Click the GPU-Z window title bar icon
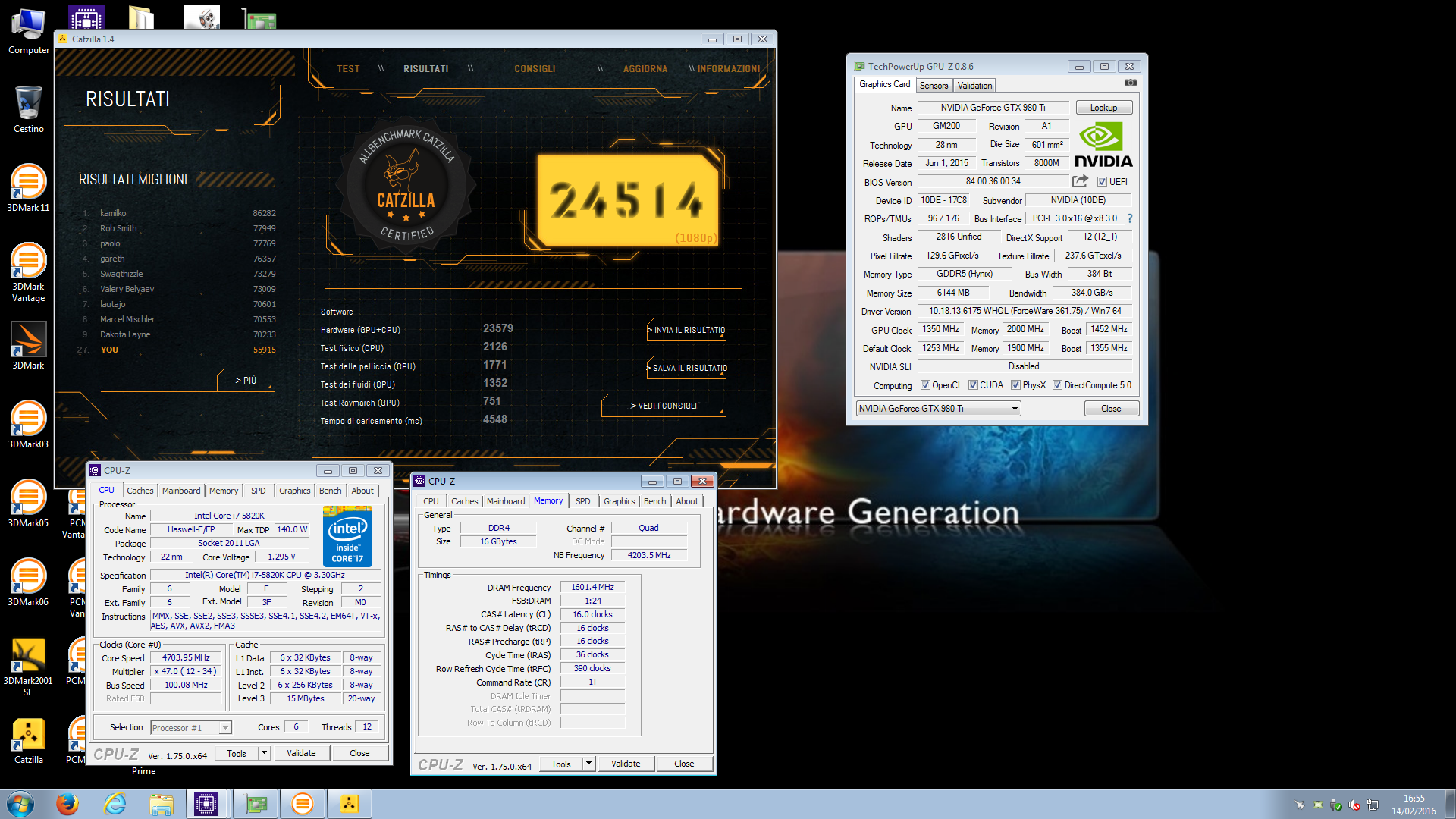Image resolution: width=1456 pixels, height=819 pixels. click(x=859, y=66)
